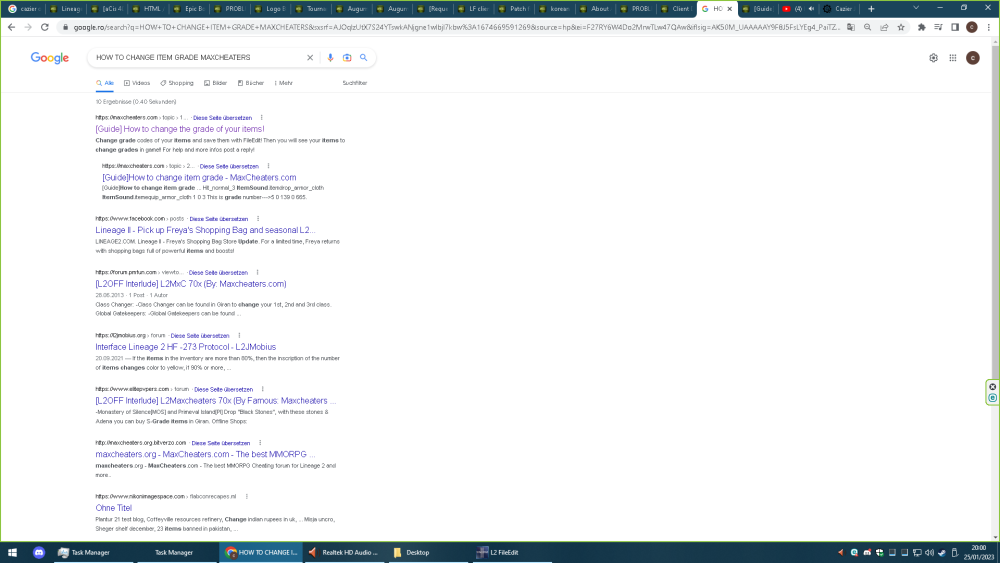1000x563 pixels.
Task: Switch to Shopping search tab
Action: pos(177,83)
